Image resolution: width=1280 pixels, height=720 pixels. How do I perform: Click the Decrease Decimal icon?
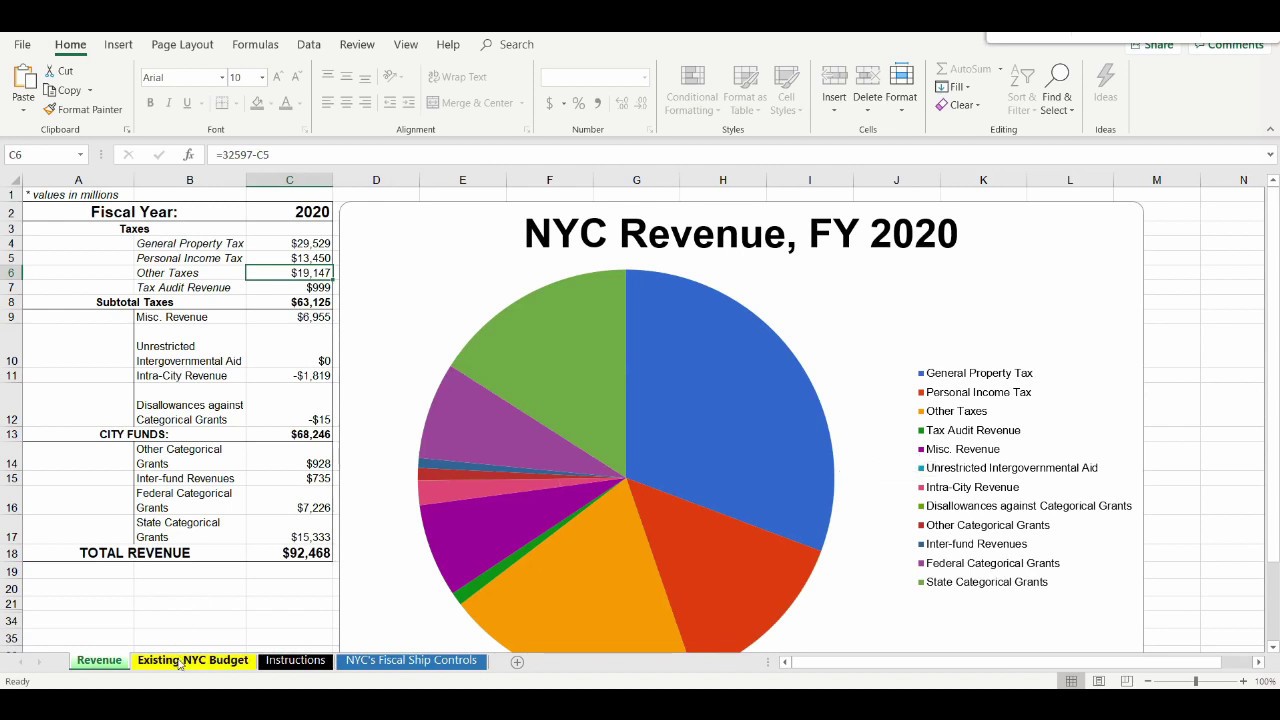click(642, 103)
